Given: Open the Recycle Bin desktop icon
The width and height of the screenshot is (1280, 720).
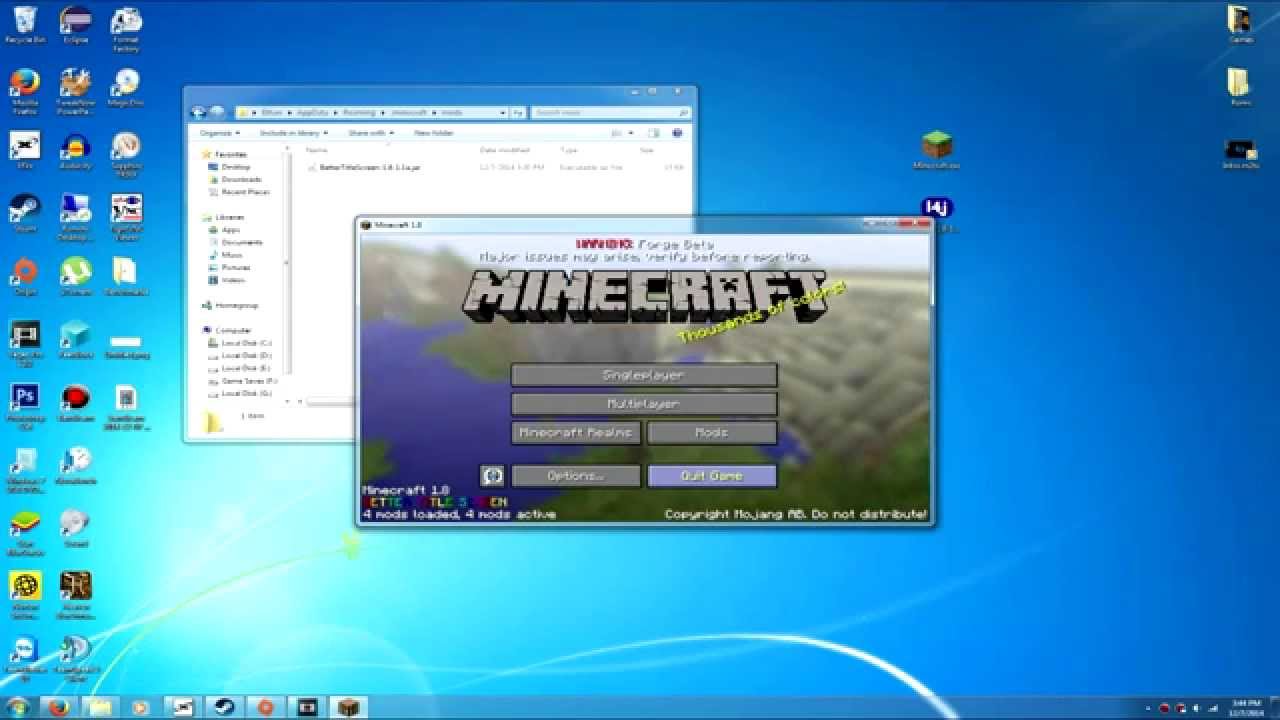Looking at the screenshot, I should point(25,25).
